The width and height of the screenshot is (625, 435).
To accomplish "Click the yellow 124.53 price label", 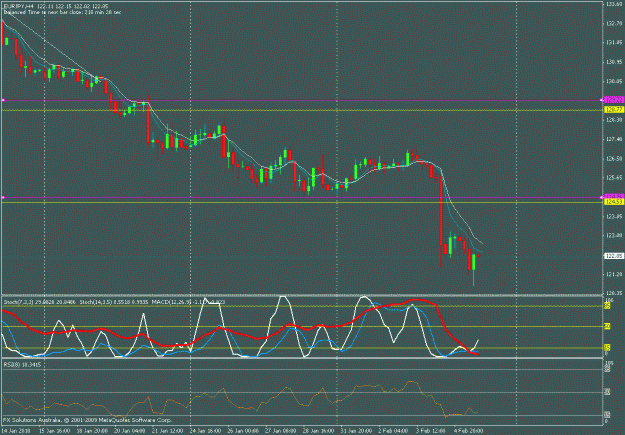I will click(x=614, y=202).
